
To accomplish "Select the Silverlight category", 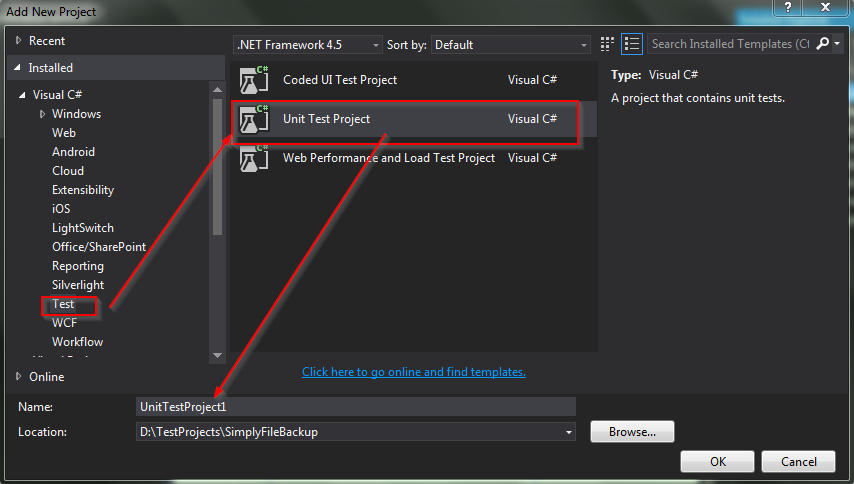I will pos(78,285).
